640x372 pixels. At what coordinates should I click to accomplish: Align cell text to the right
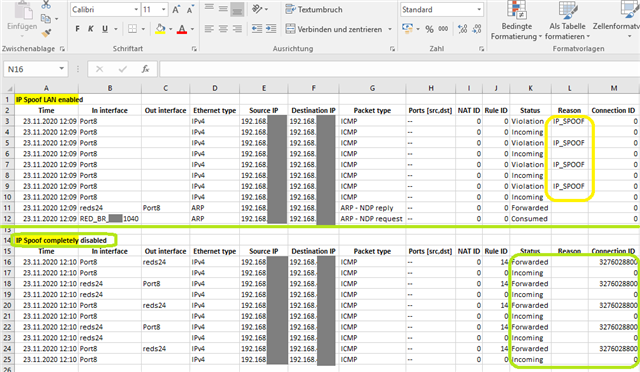pos(237,29)
